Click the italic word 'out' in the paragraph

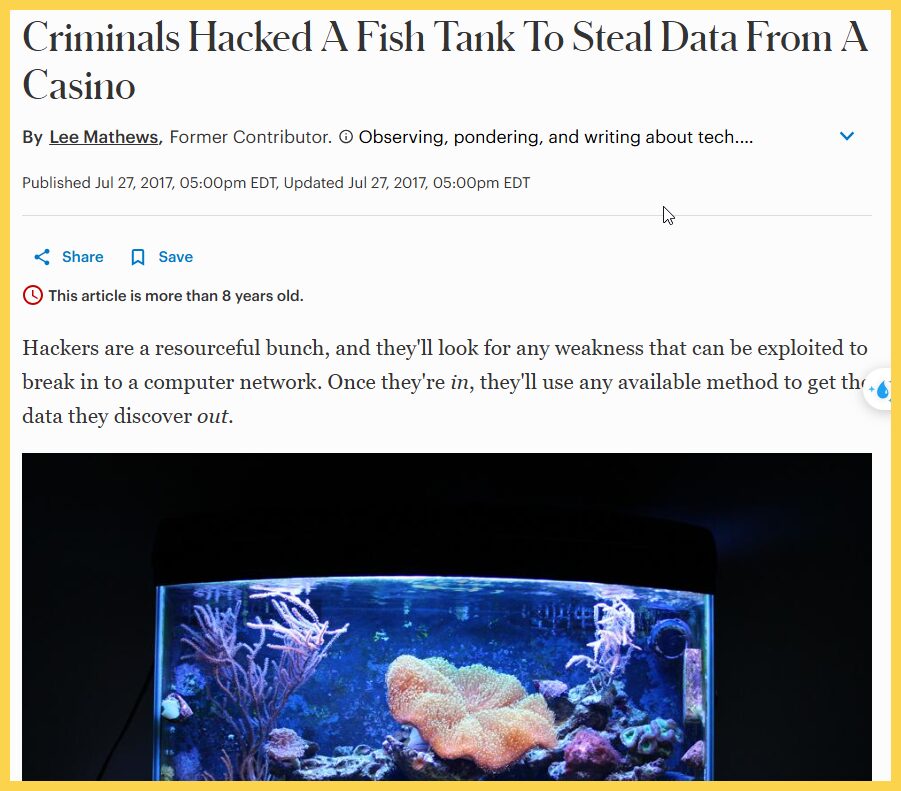(x=213, y=416)
